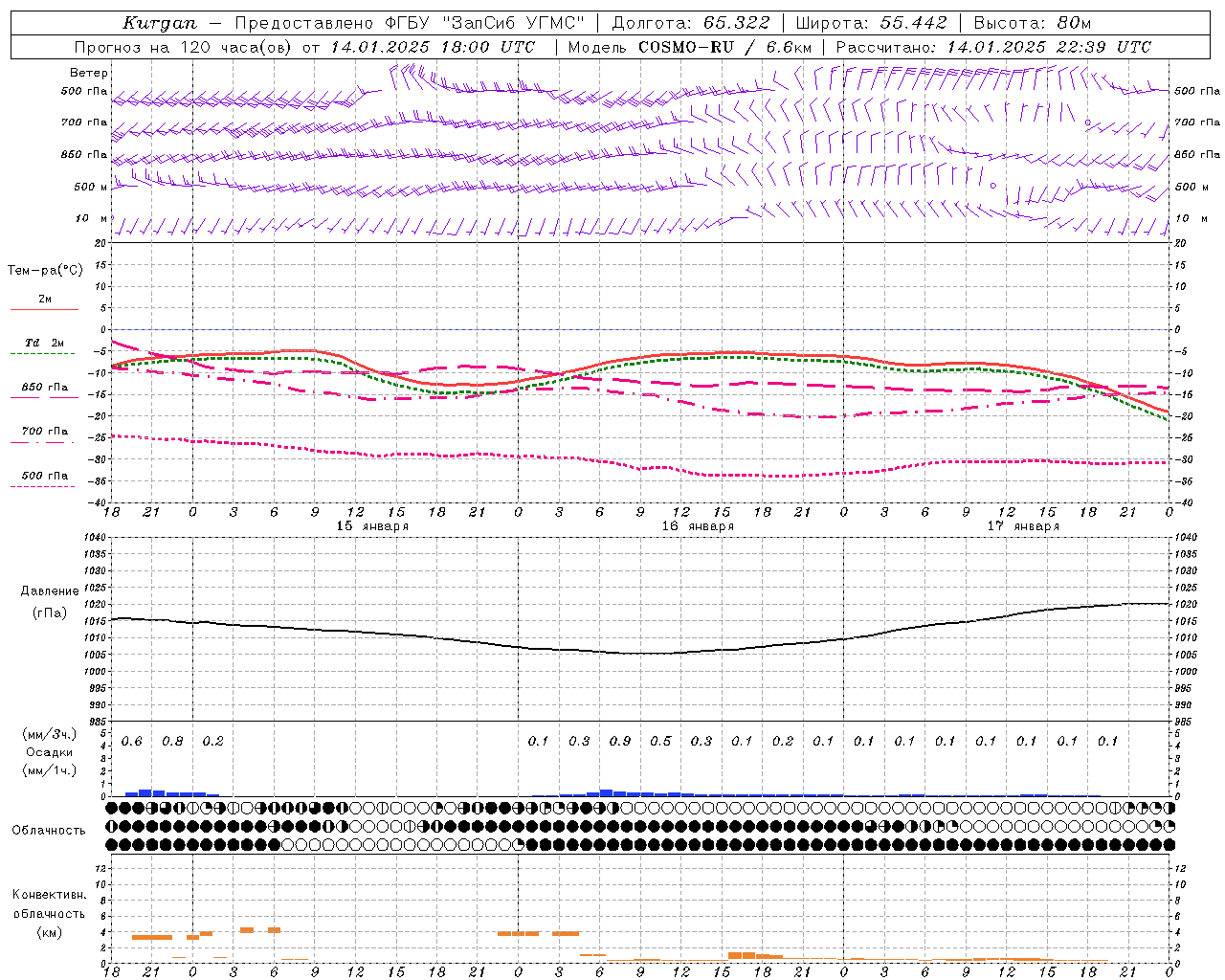Click the red 2м temperature legend line

44,309
